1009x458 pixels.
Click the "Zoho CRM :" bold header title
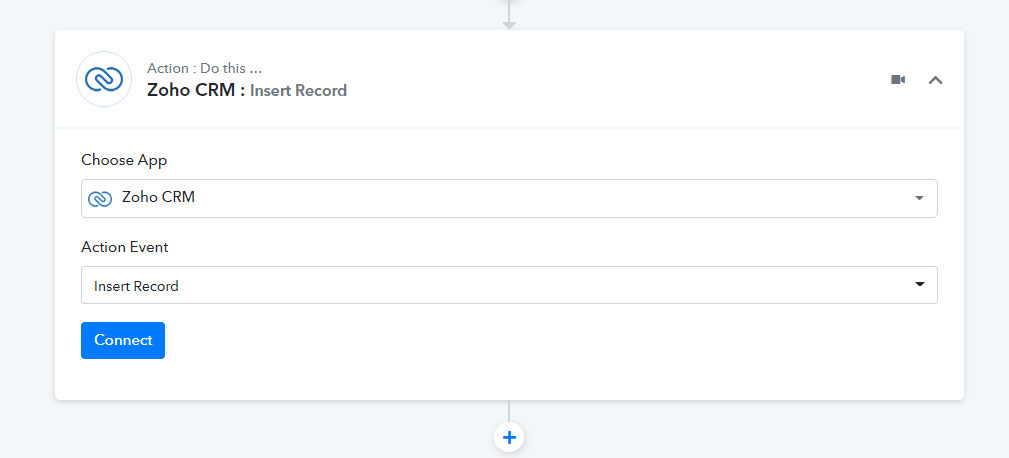[196, 90]
